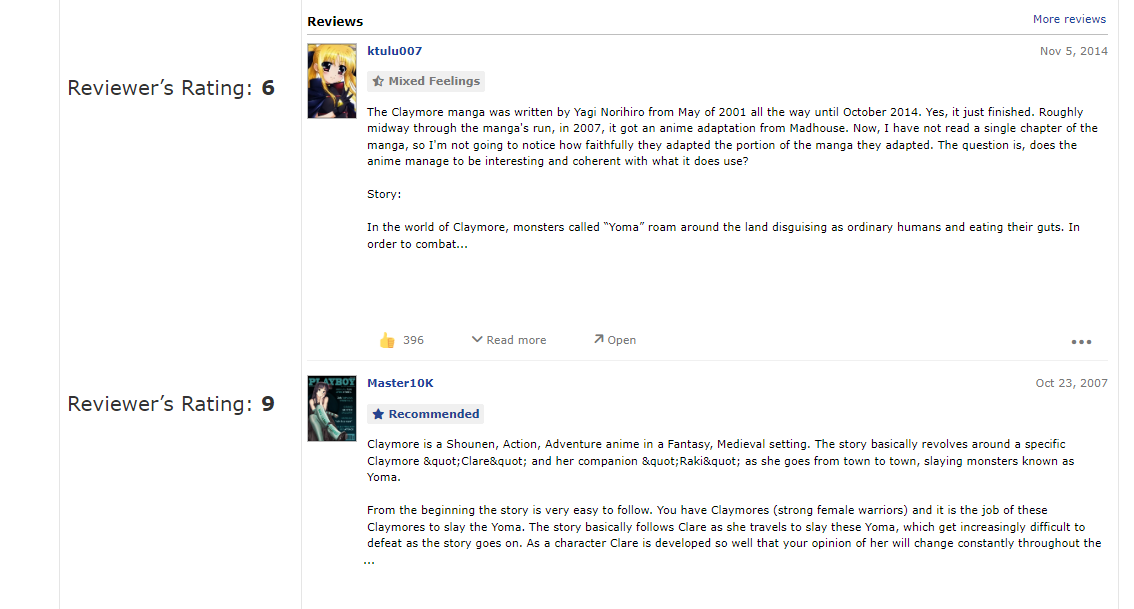Viewport: 1134px width, 609px height.
Task: Click the thumbs up icon on ktulu007's review
Action: point(387,340)
